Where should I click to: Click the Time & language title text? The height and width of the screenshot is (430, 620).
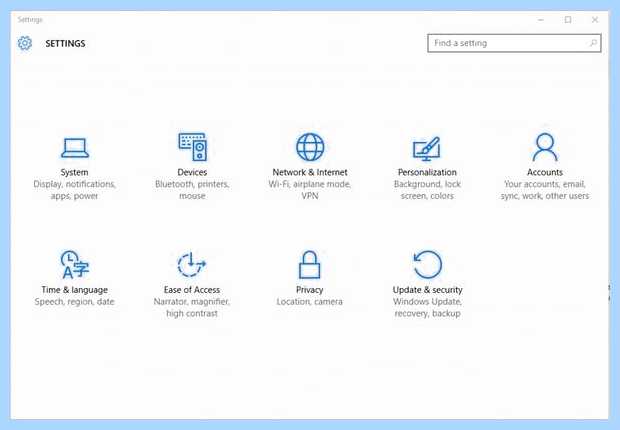point(75,290)
